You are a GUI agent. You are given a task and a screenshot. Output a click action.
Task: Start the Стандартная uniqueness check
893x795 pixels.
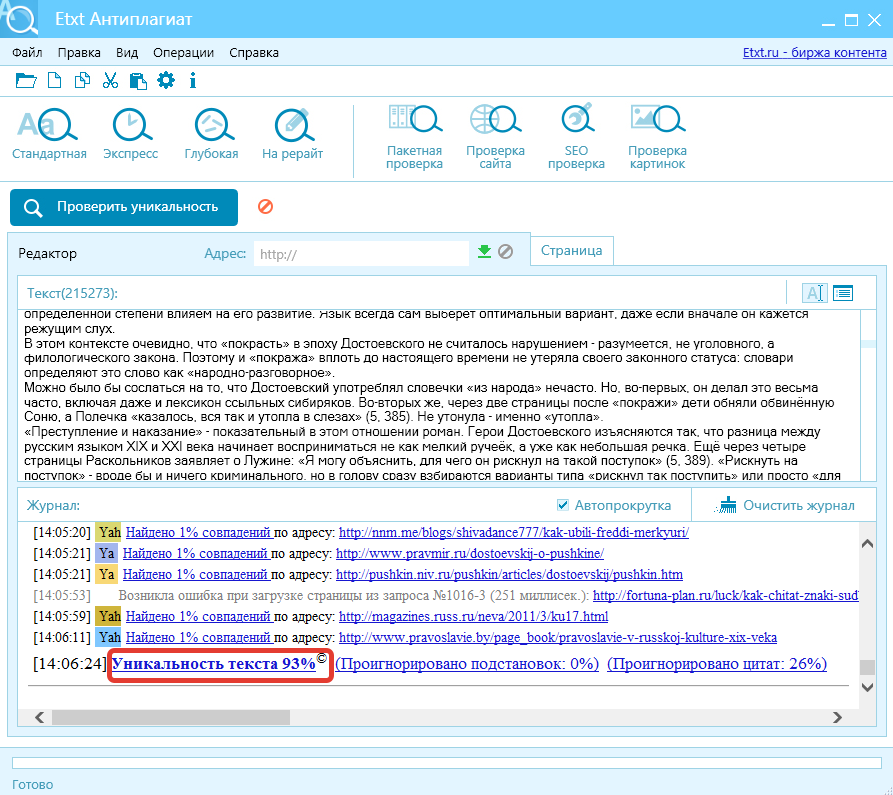(x=49, y=134)
